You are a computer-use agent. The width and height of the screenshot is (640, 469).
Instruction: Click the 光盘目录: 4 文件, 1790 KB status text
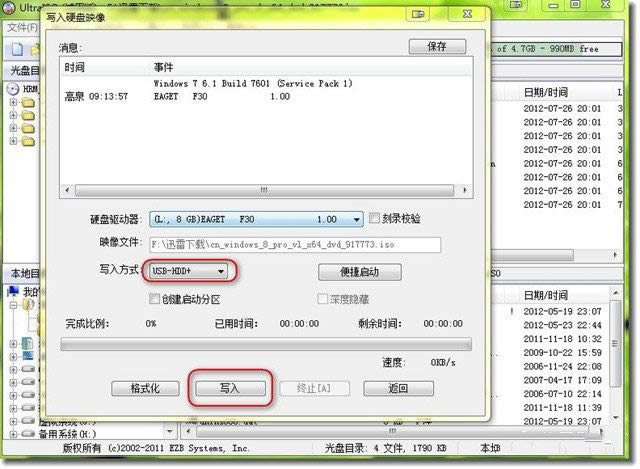385,448
